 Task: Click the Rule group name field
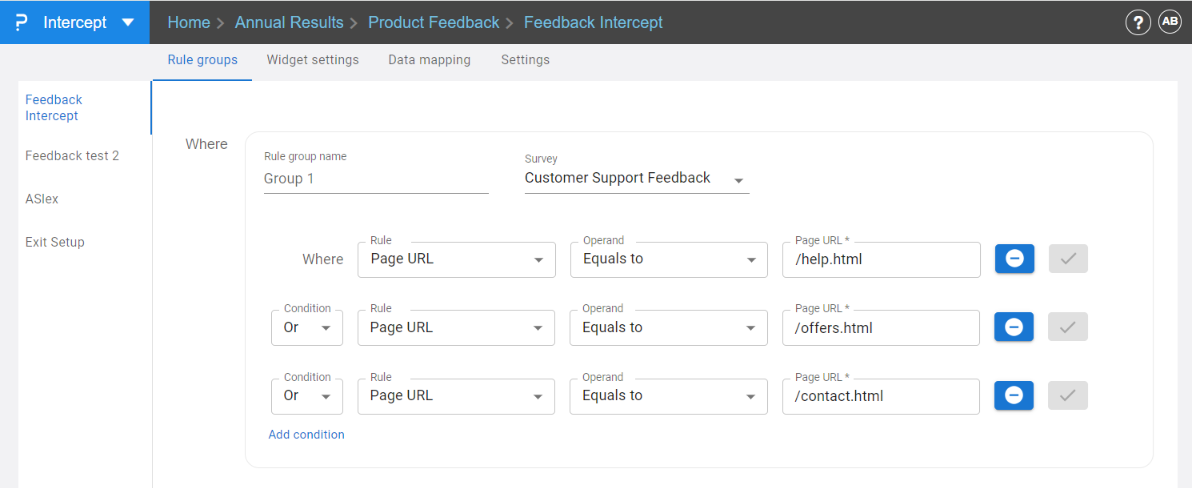(x=376, y=179)
